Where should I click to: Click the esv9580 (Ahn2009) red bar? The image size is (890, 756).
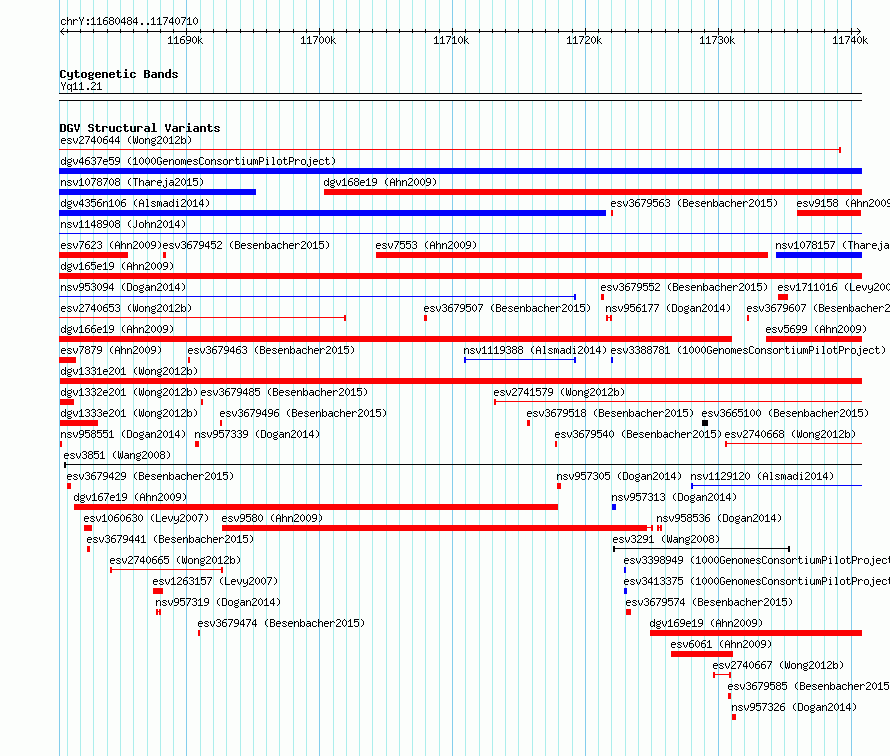pos(435,528)
